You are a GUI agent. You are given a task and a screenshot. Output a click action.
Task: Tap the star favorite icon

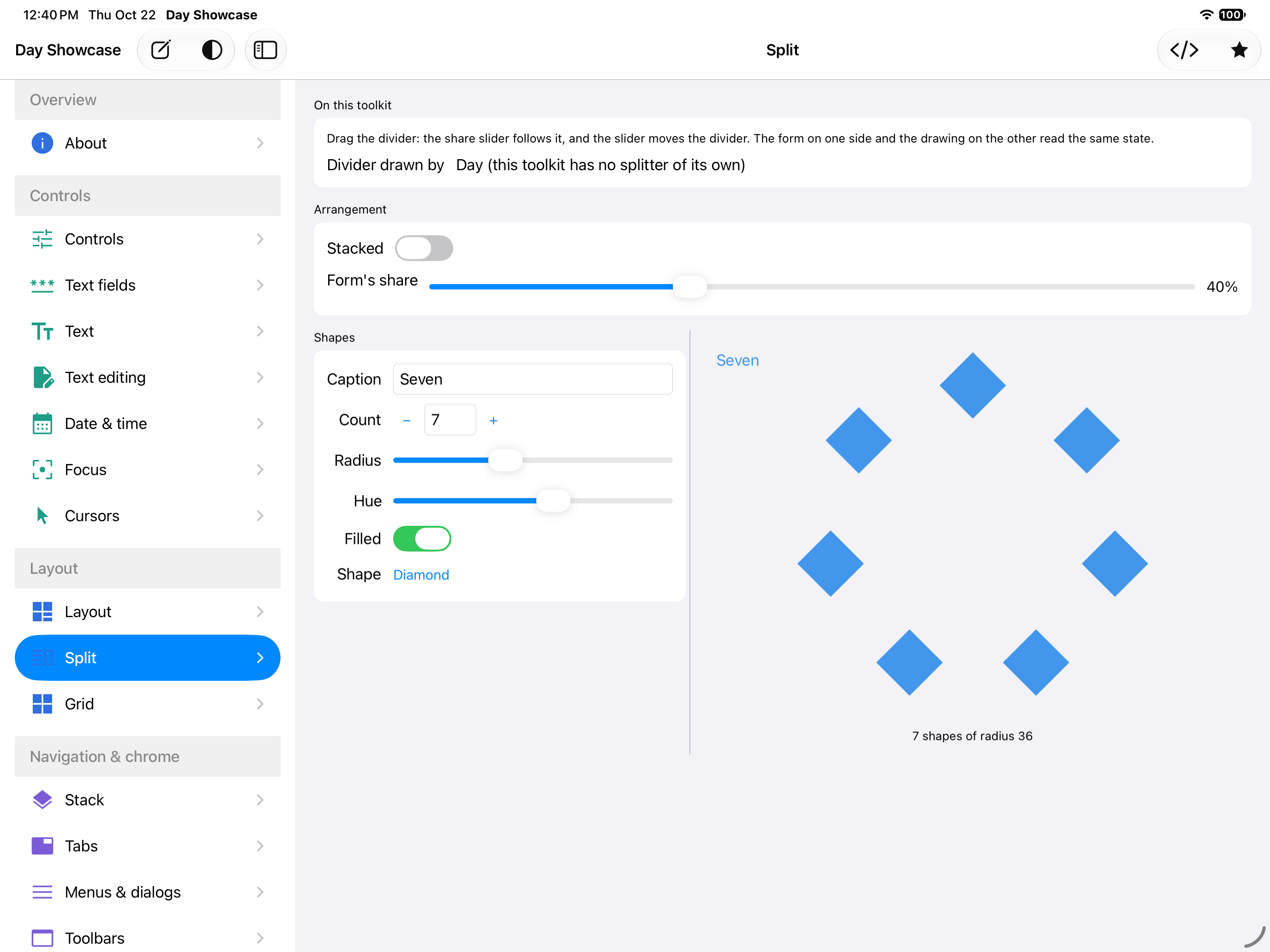[1239, 50]
